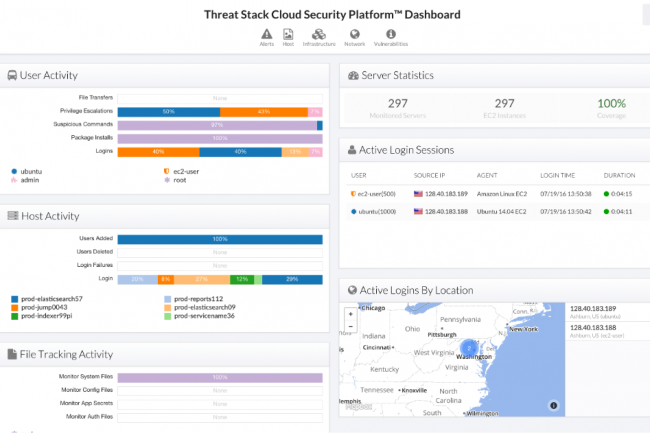Zoom in on the map

[351, 314]
